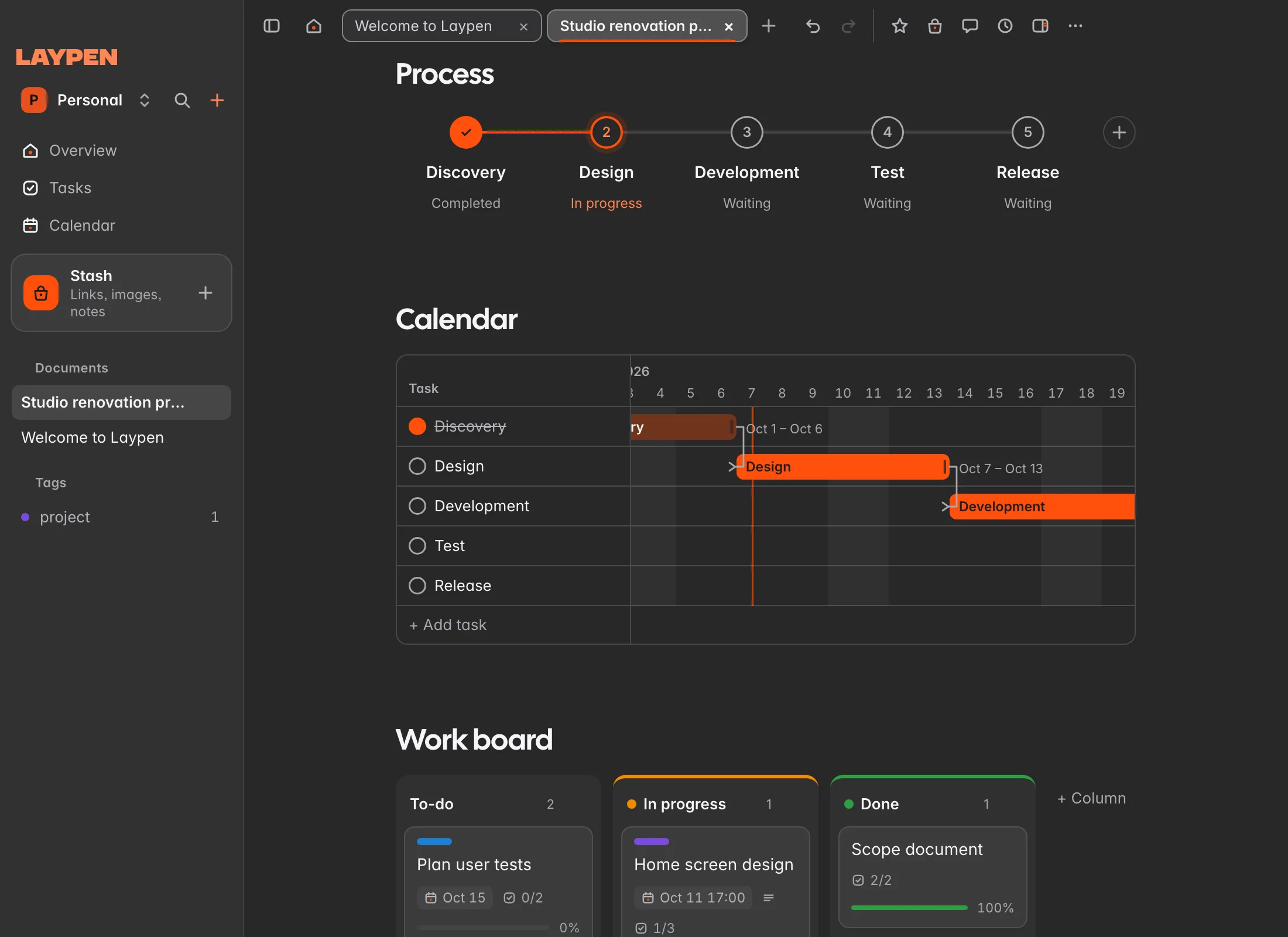Mark the Development task complete

[417, 506]
